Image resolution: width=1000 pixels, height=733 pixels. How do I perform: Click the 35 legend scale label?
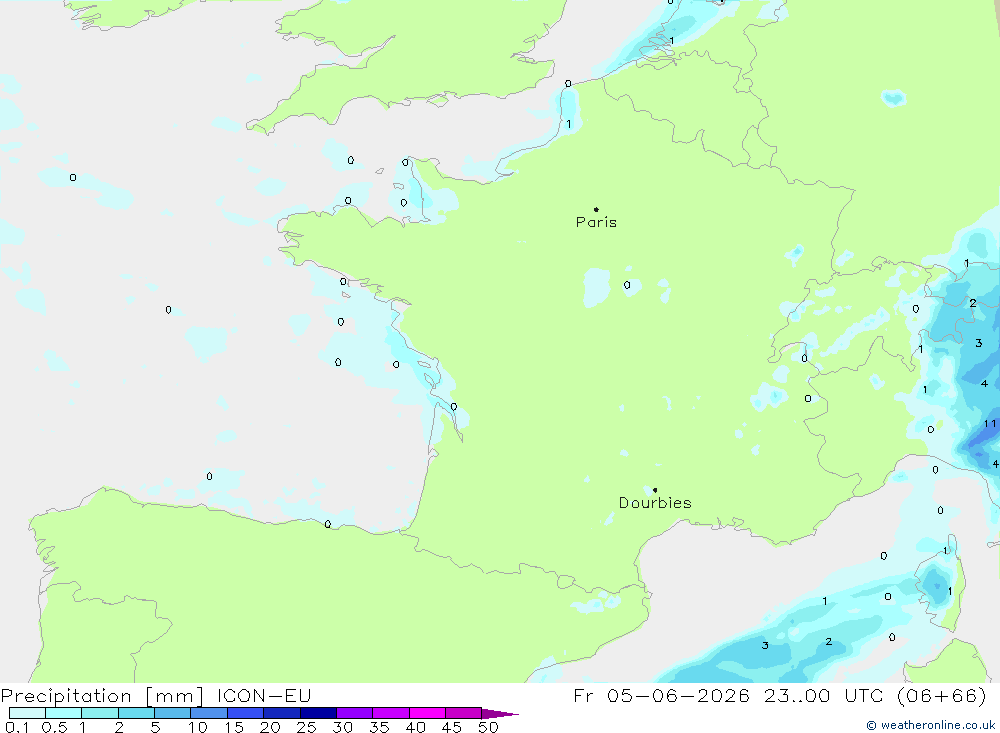379,727
